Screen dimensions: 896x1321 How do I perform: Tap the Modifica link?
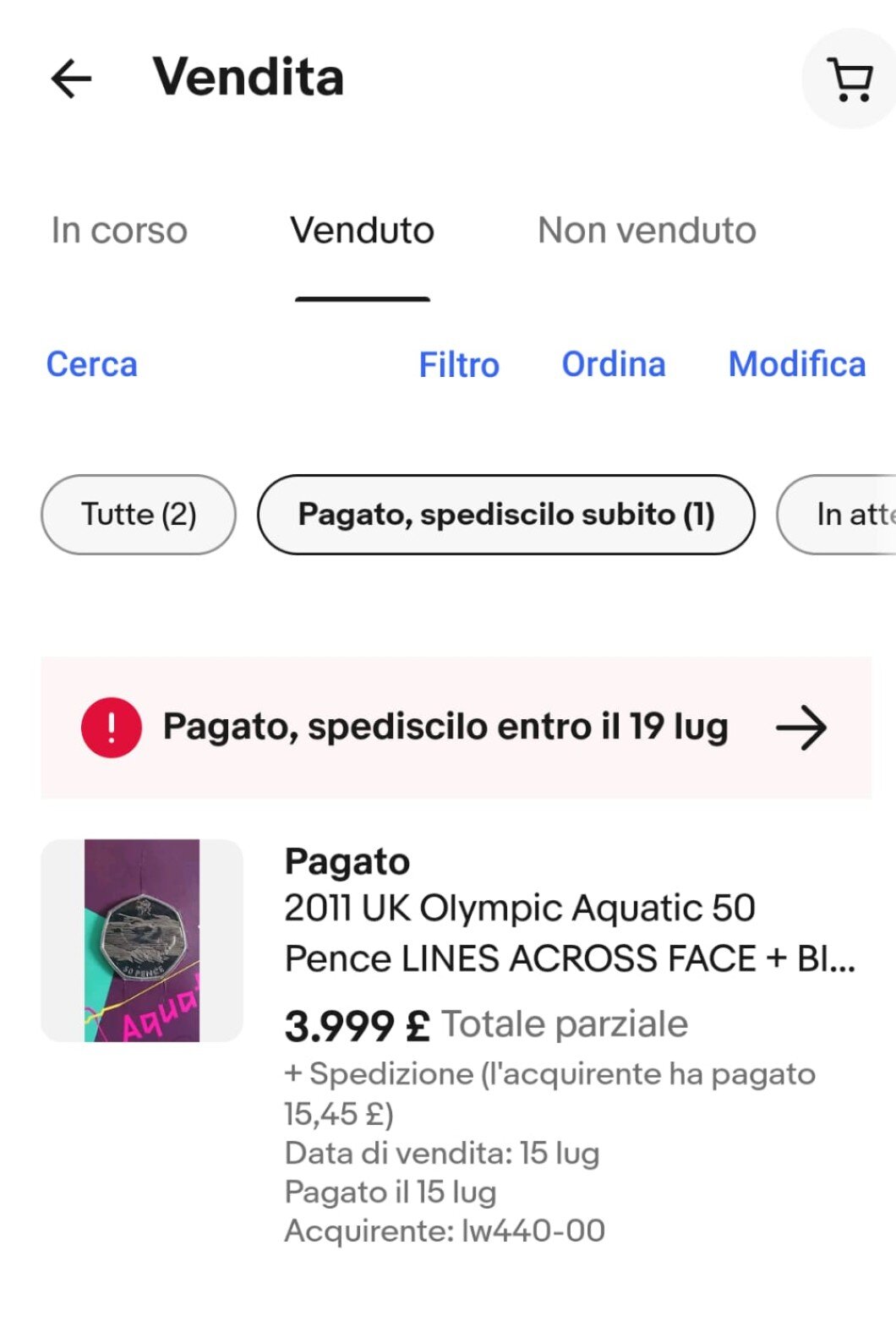[796, 364]
